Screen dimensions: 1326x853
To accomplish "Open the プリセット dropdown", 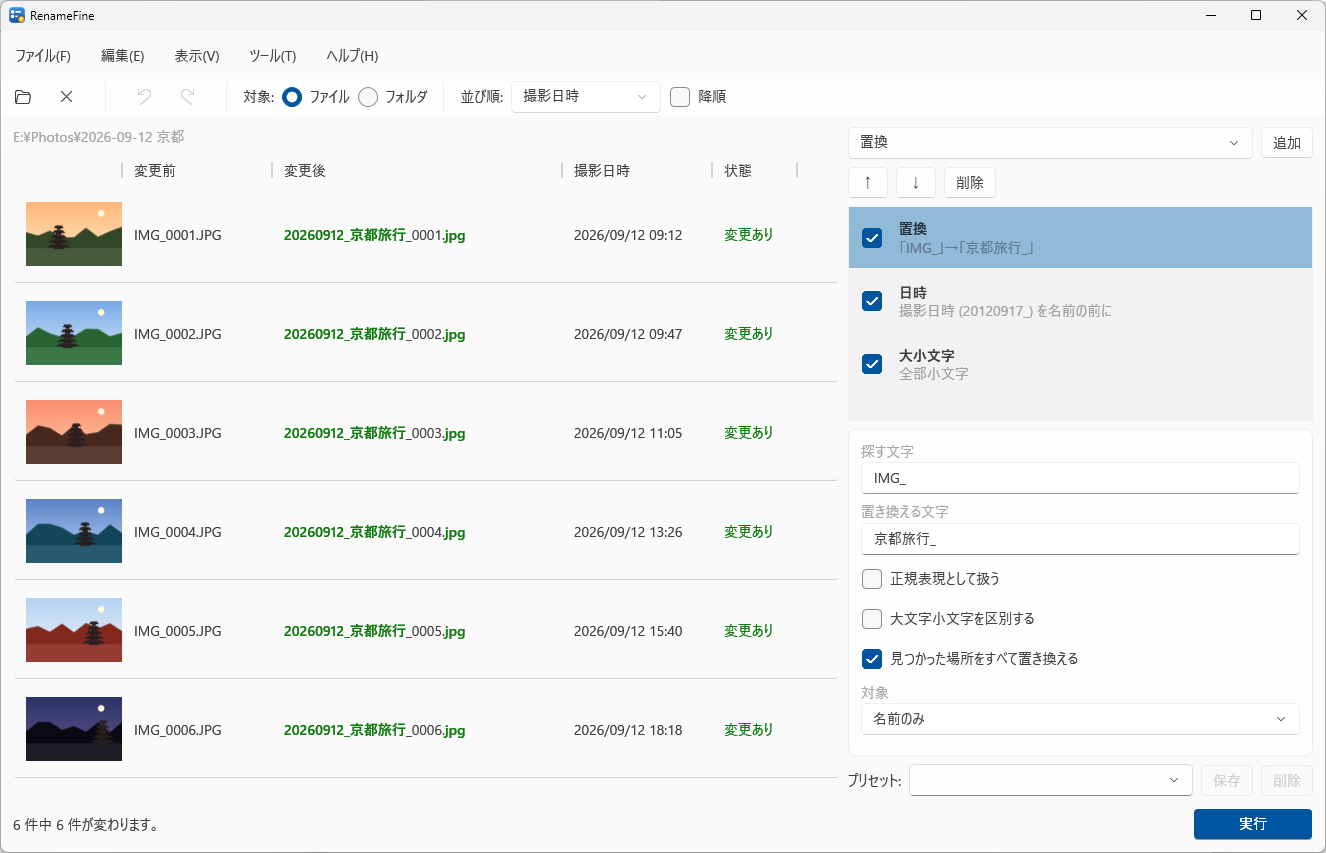I will tap(1051, 781).
